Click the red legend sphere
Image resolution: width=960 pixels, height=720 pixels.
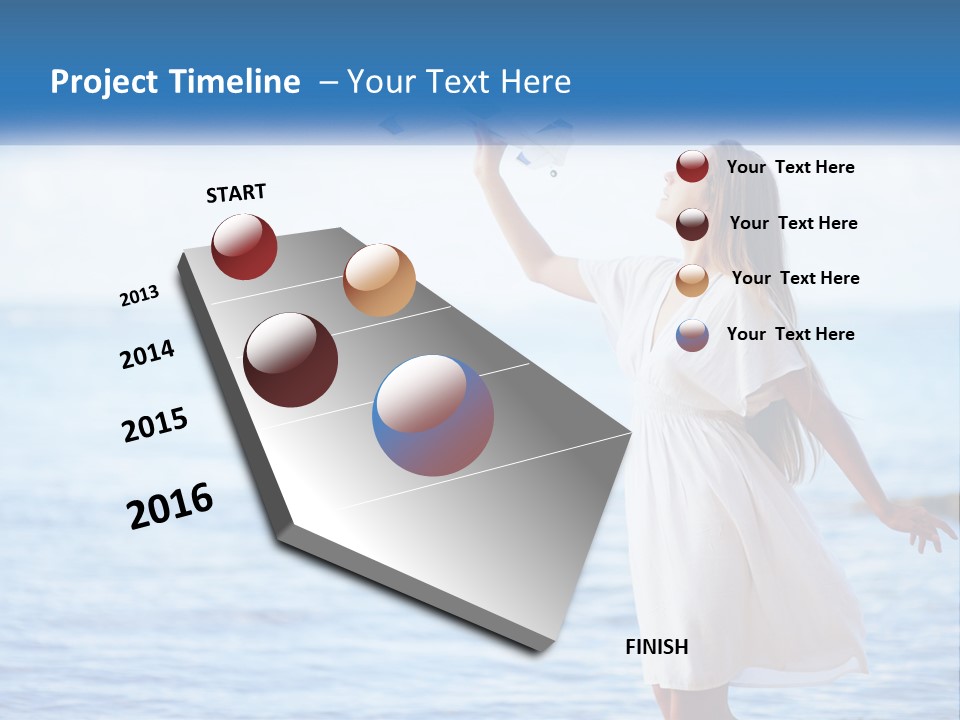coord(692,167)
